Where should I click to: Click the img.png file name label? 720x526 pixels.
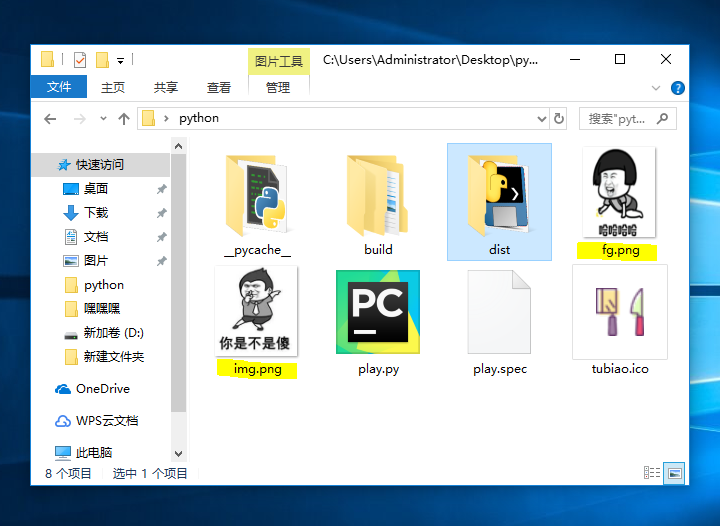click(x=258, y=369)
